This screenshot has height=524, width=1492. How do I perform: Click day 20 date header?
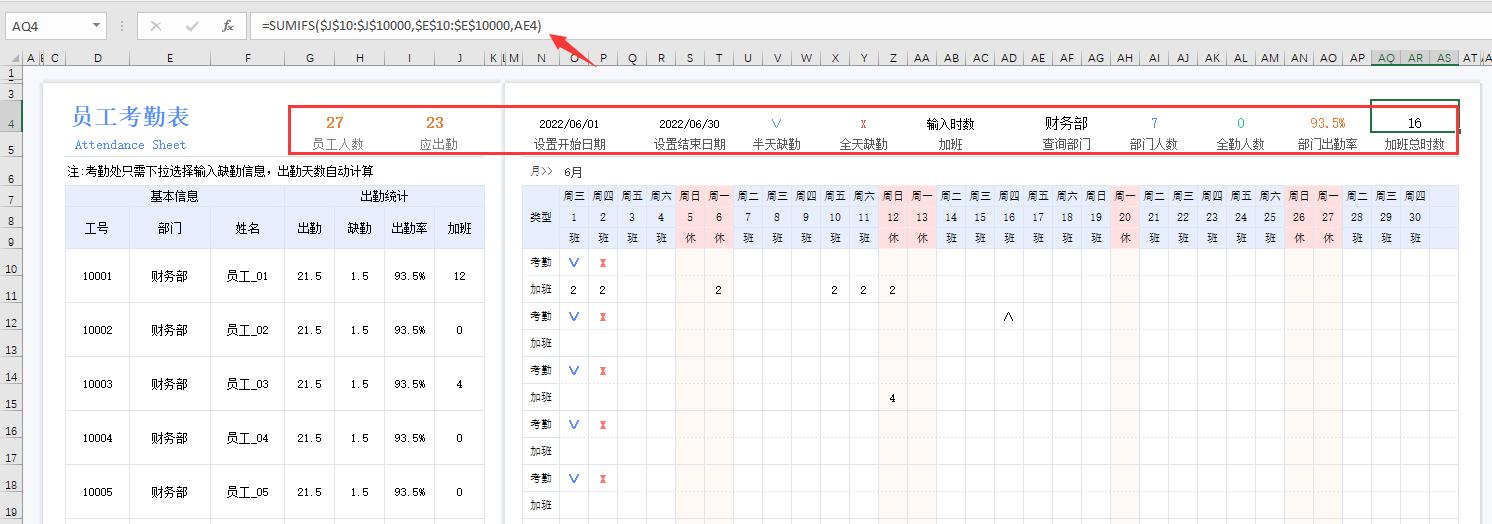tap(1124, 216)
